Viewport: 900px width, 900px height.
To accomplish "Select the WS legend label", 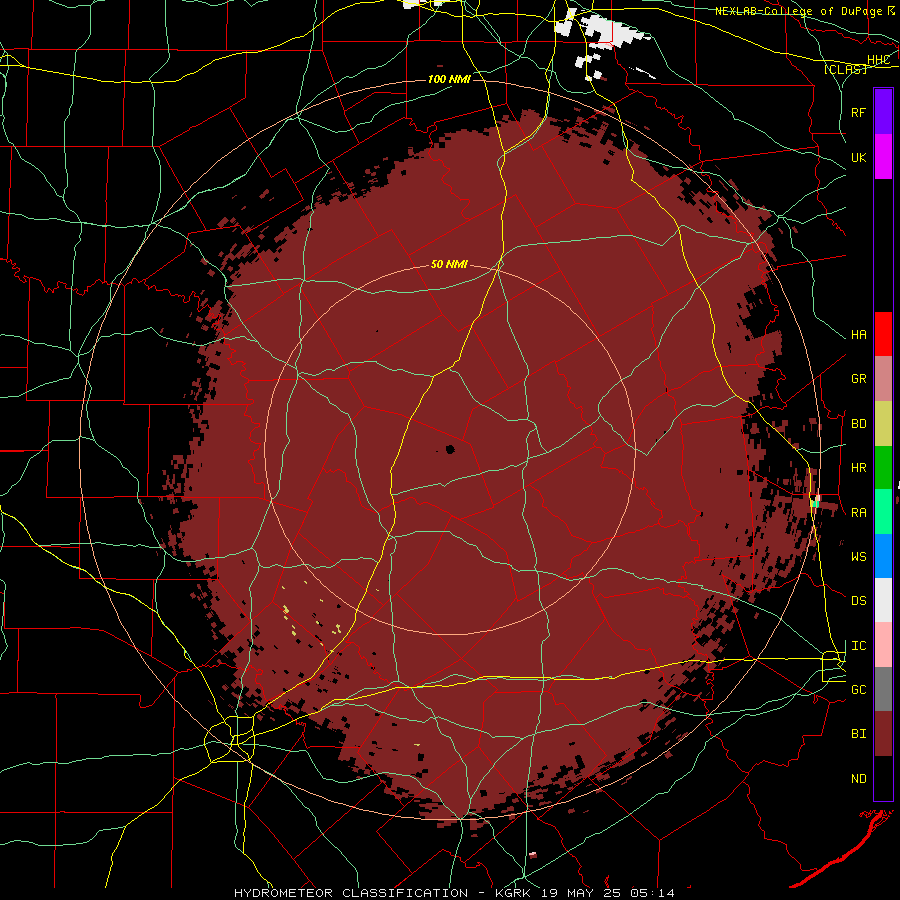I will (858, 557).
